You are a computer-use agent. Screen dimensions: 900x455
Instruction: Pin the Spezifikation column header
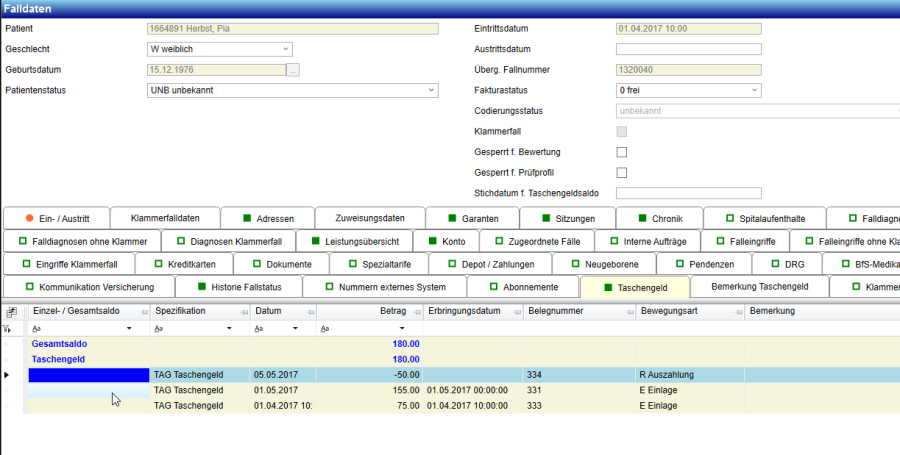click(242, 313)
